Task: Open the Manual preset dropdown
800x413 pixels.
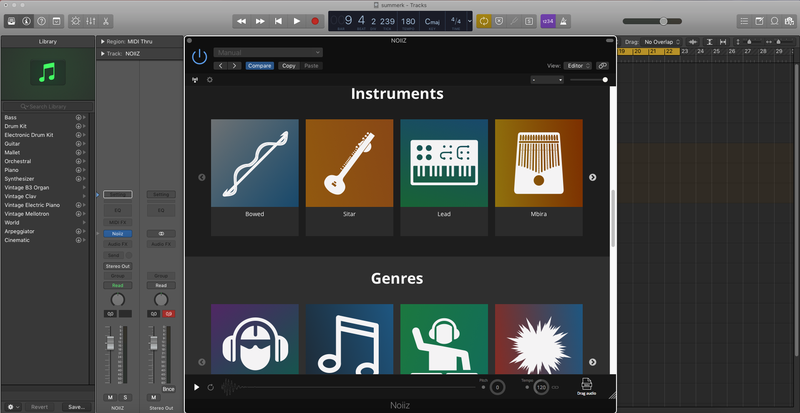Action: pos(267,51)
